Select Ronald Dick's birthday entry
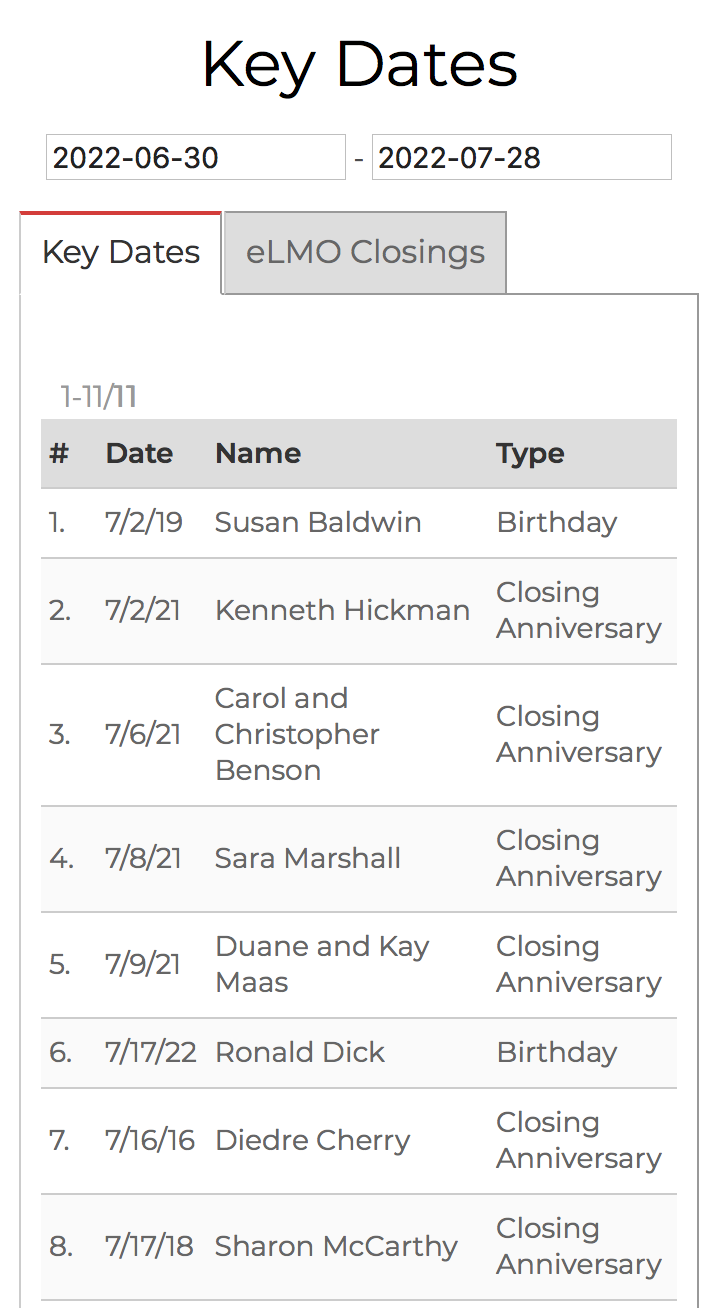Screen dimensions: 718x1308 [x=298, y=1052]
